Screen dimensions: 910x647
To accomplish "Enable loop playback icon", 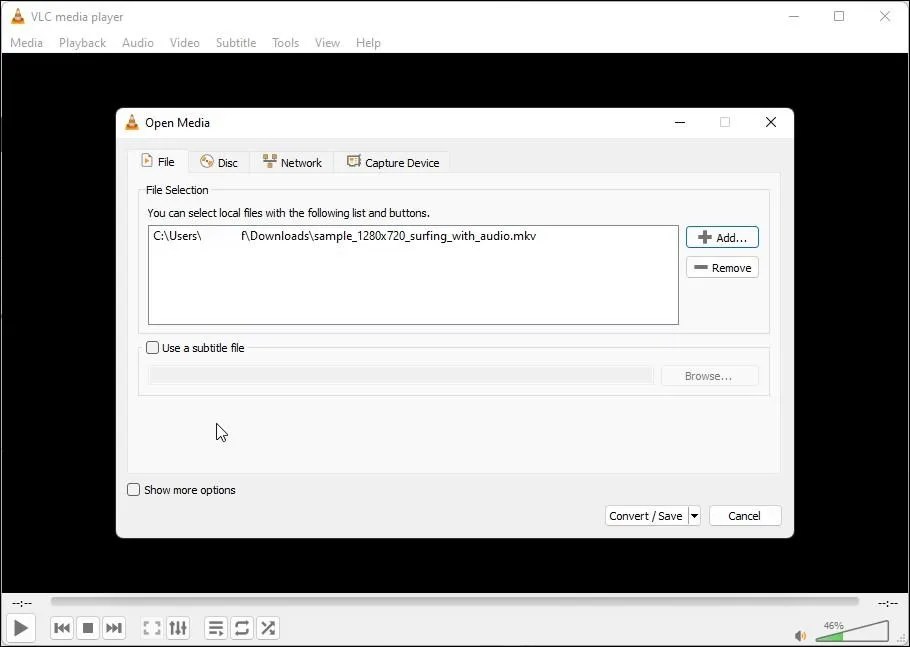I will coord(242,628).
